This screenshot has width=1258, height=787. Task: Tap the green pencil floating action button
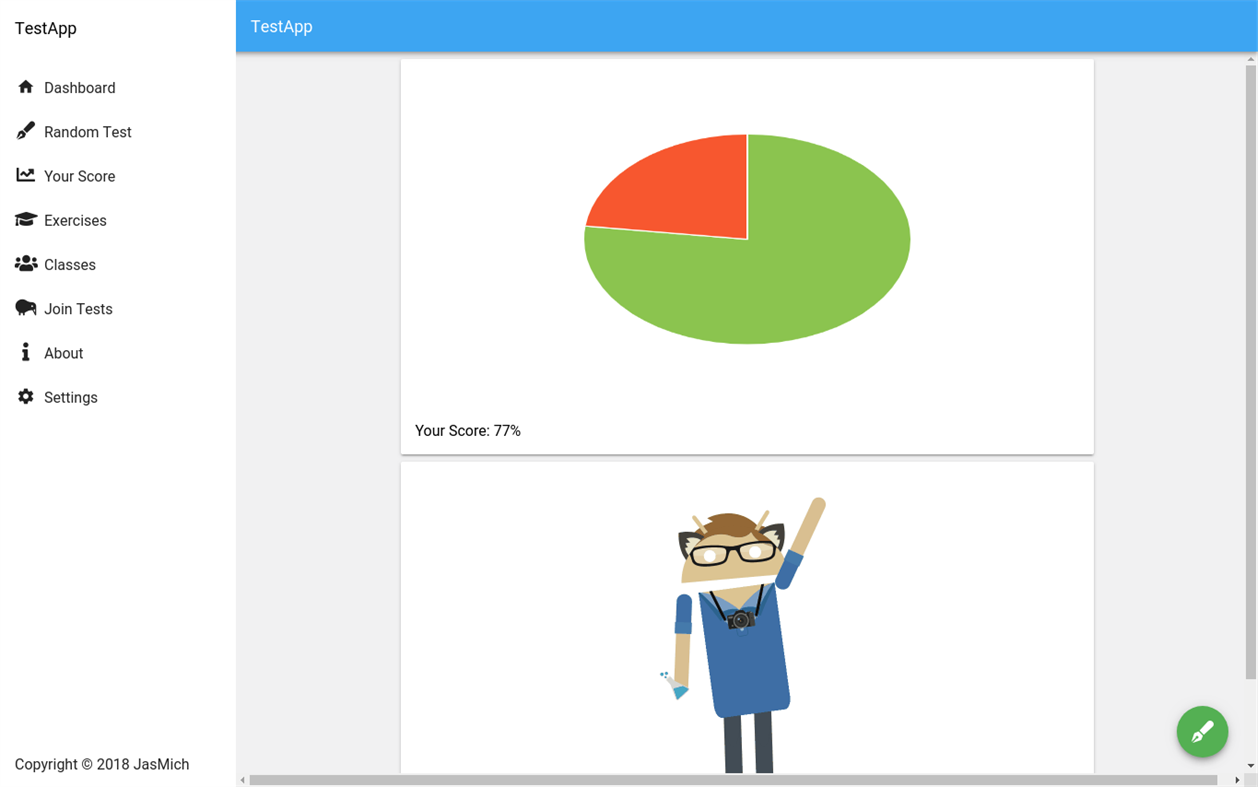tap(1202, 732)
